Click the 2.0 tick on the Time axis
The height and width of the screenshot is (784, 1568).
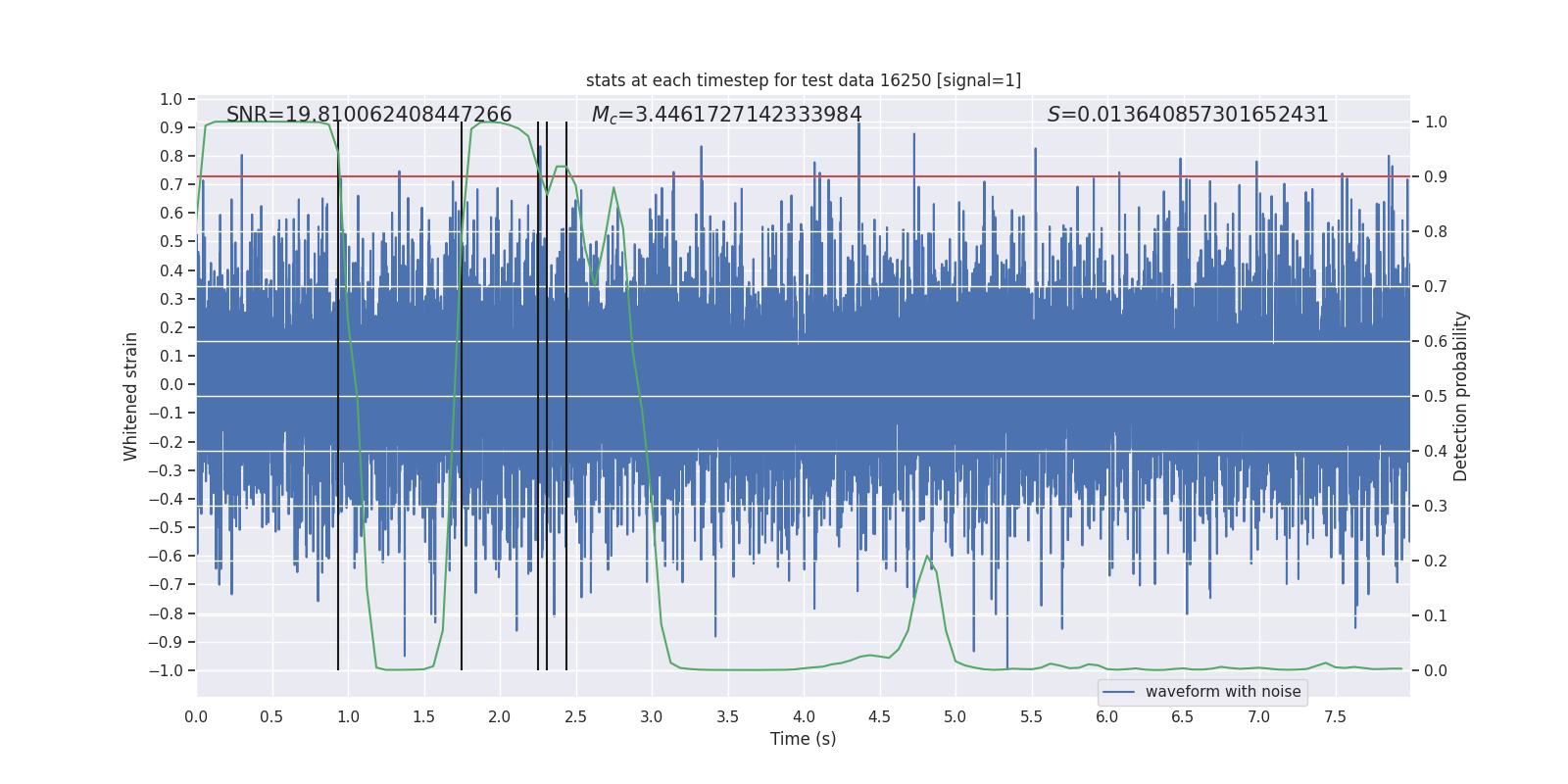(x=500, y=716)
